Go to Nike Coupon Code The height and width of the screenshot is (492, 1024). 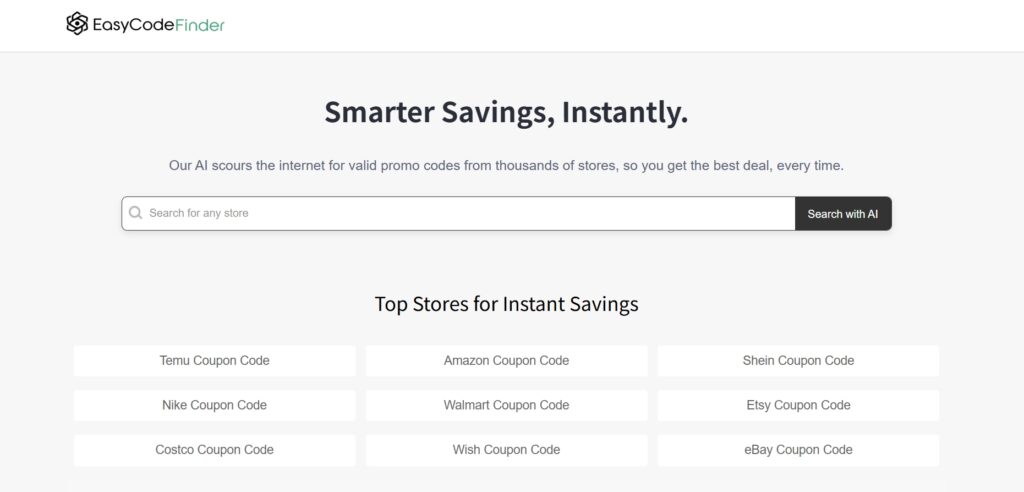(214, 405)
